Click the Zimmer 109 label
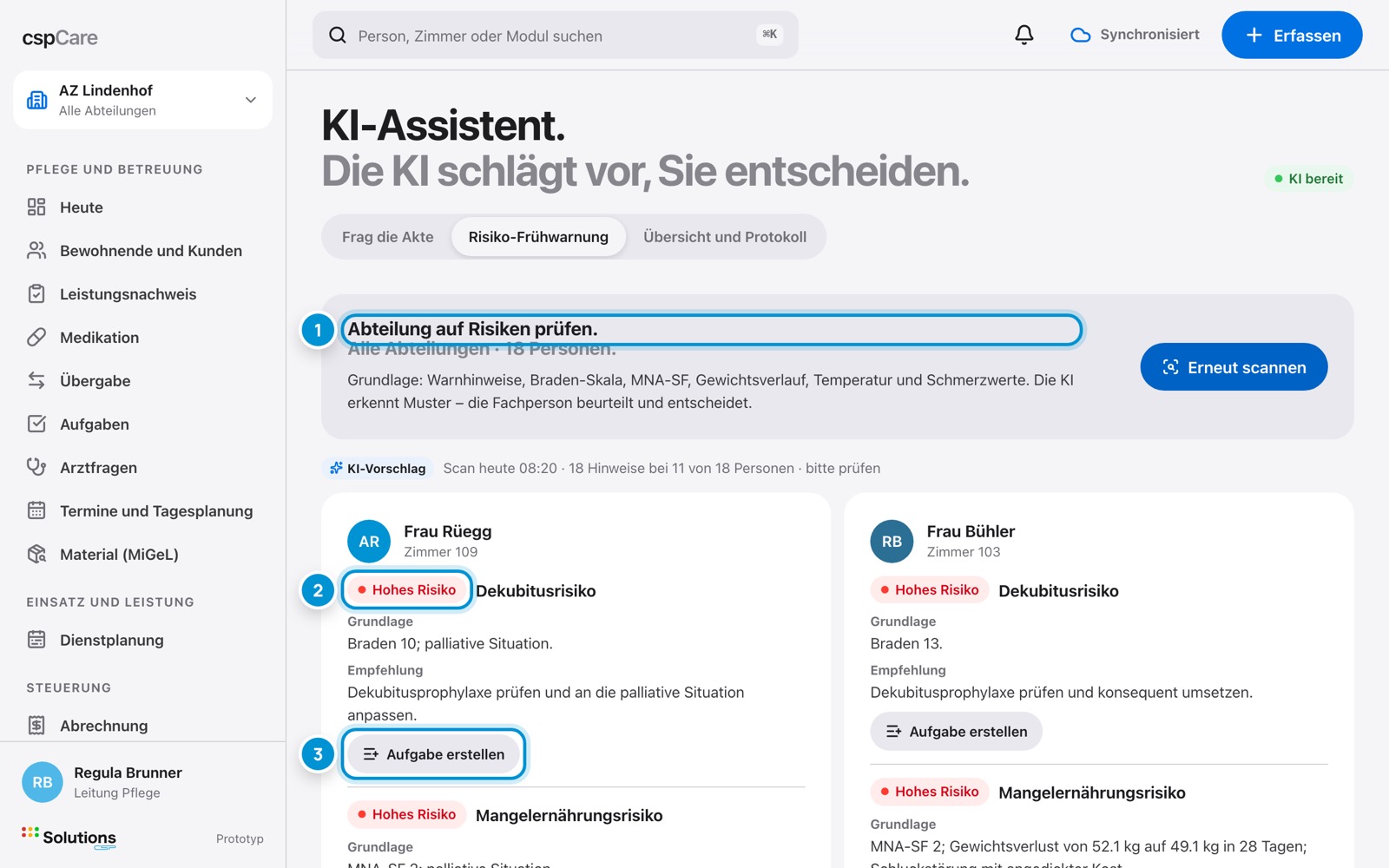Image resolution: width=1389 pixels, height=868 pixels. (x=440, y=552)
